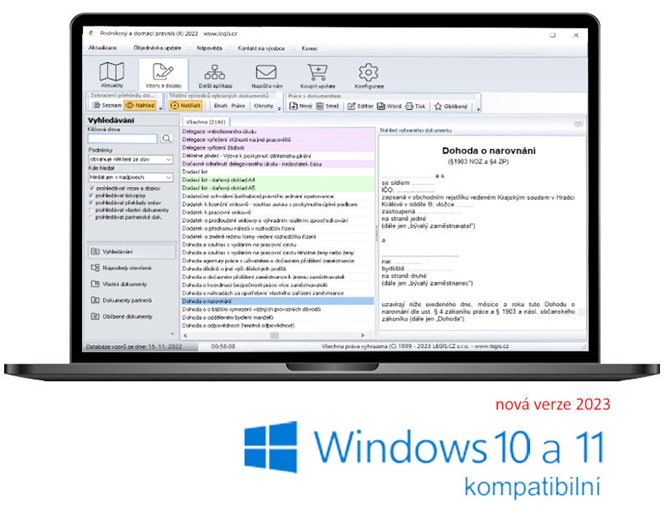Enable 'prohledávat partnerské dok.' checkbox

pos(91,217)
